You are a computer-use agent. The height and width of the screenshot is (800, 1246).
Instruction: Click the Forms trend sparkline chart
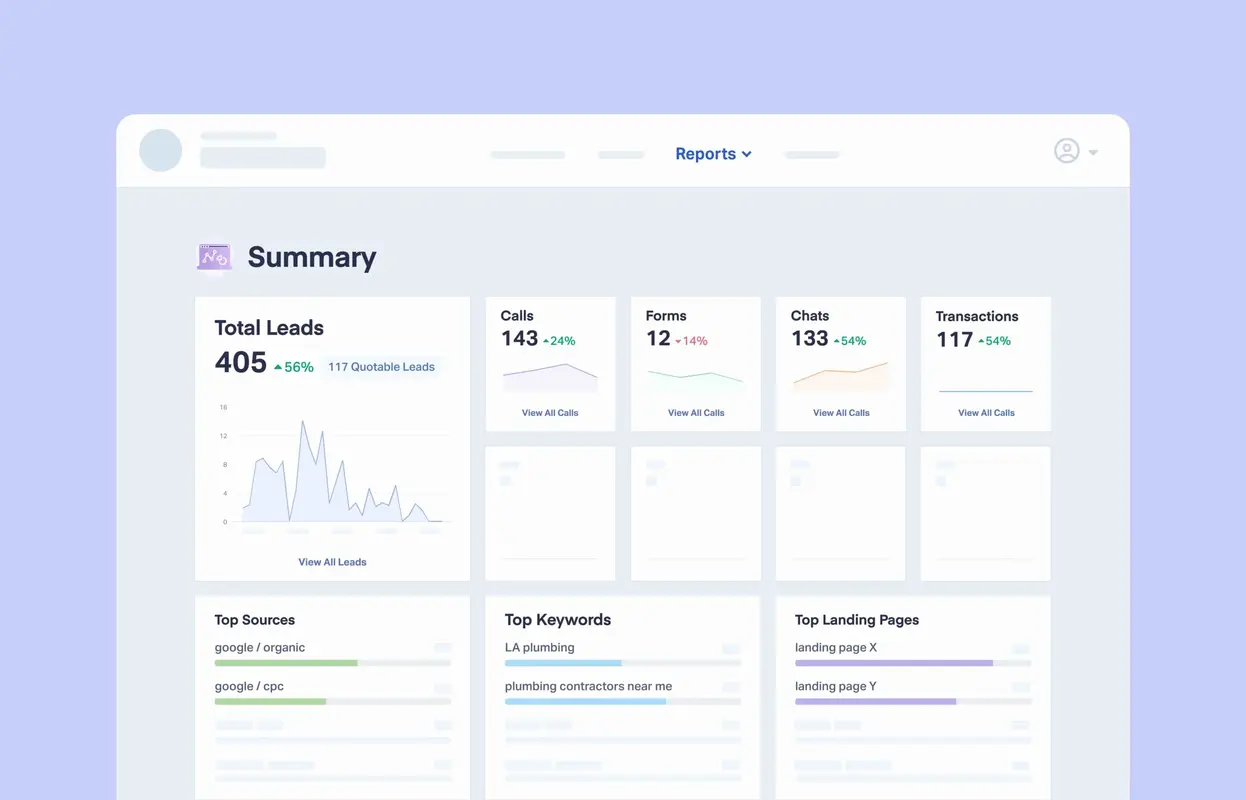click(x=694, y=378)
